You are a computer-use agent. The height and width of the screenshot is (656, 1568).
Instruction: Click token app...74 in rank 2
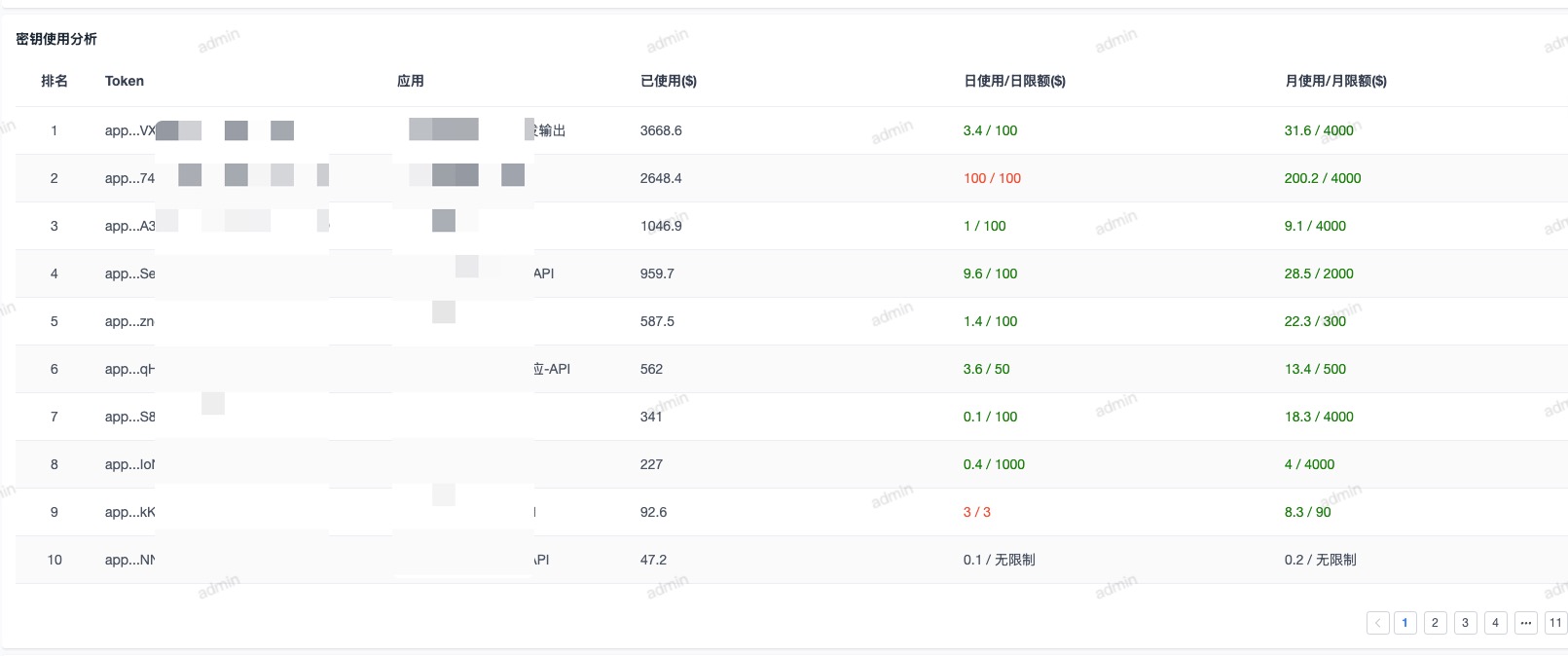coord(129,178)
